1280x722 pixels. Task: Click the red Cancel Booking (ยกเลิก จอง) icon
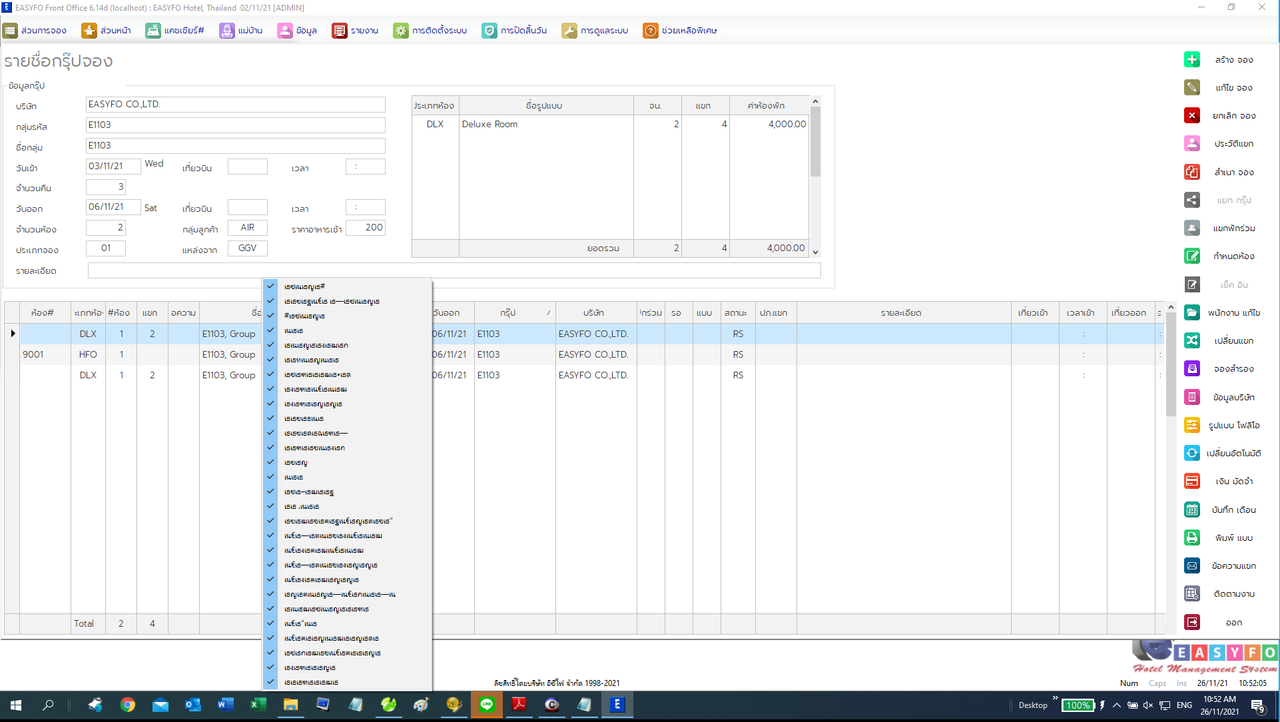point(1192,116)
